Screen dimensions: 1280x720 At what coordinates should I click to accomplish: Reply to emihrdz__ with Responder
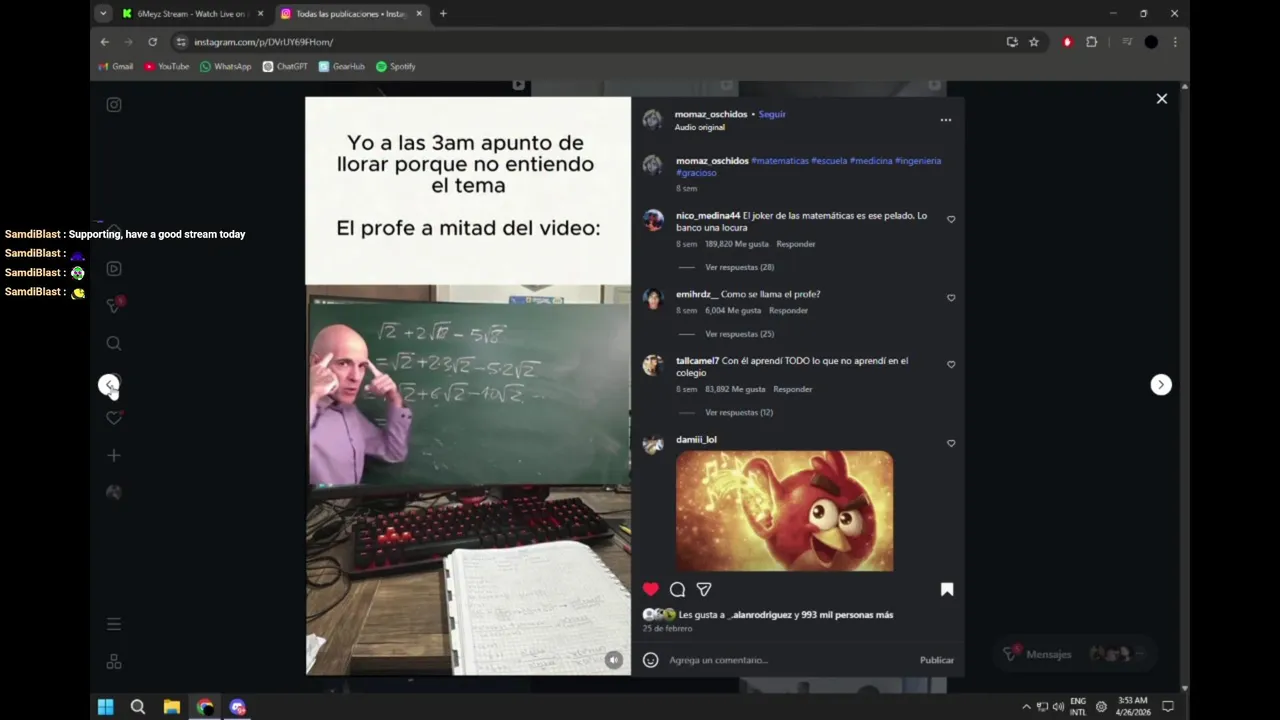tap(788, 311)
